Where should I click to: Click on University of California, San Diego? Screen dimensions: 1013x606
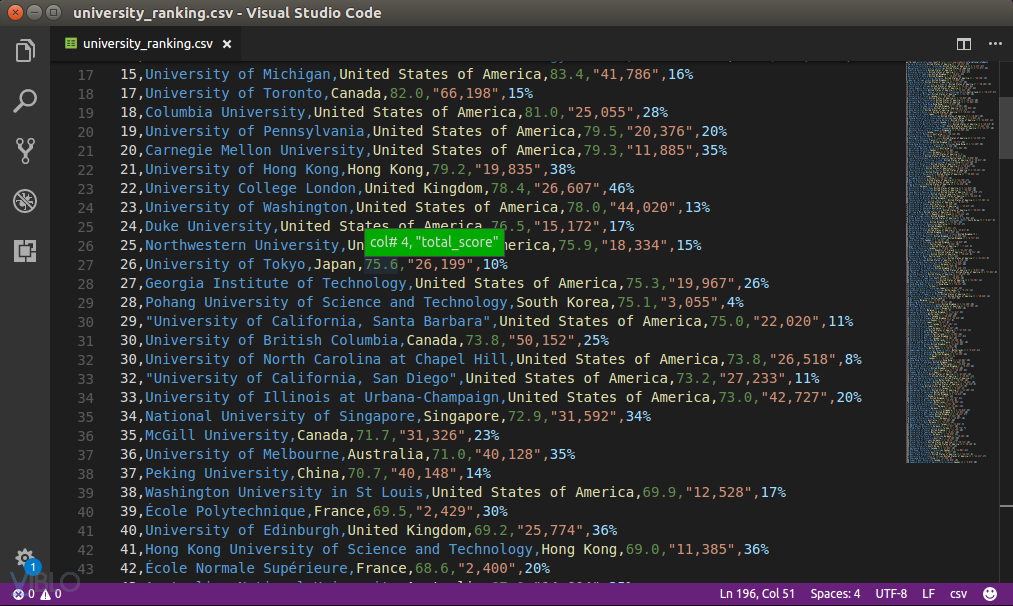[301, 378]
